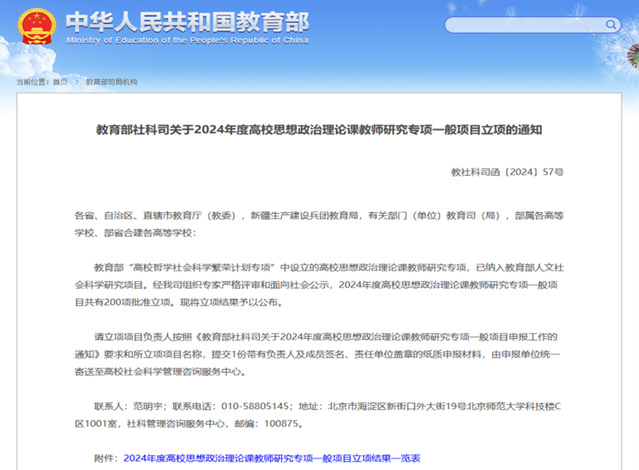Click the paragraph beginning 请立项项目负责人
The width and height of the screenshot is (639, 470).
(x=319, y=355)
